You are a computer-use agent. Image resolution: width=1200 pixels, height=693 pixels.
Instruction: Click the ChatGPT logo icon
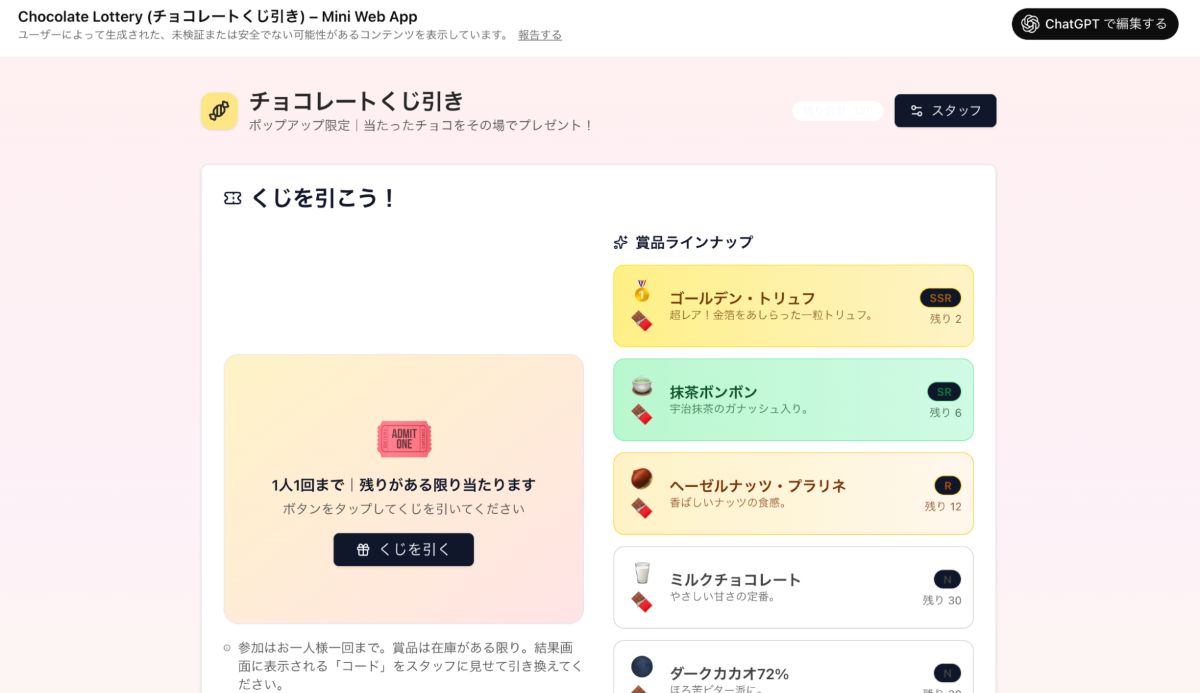coord(1030,24)
